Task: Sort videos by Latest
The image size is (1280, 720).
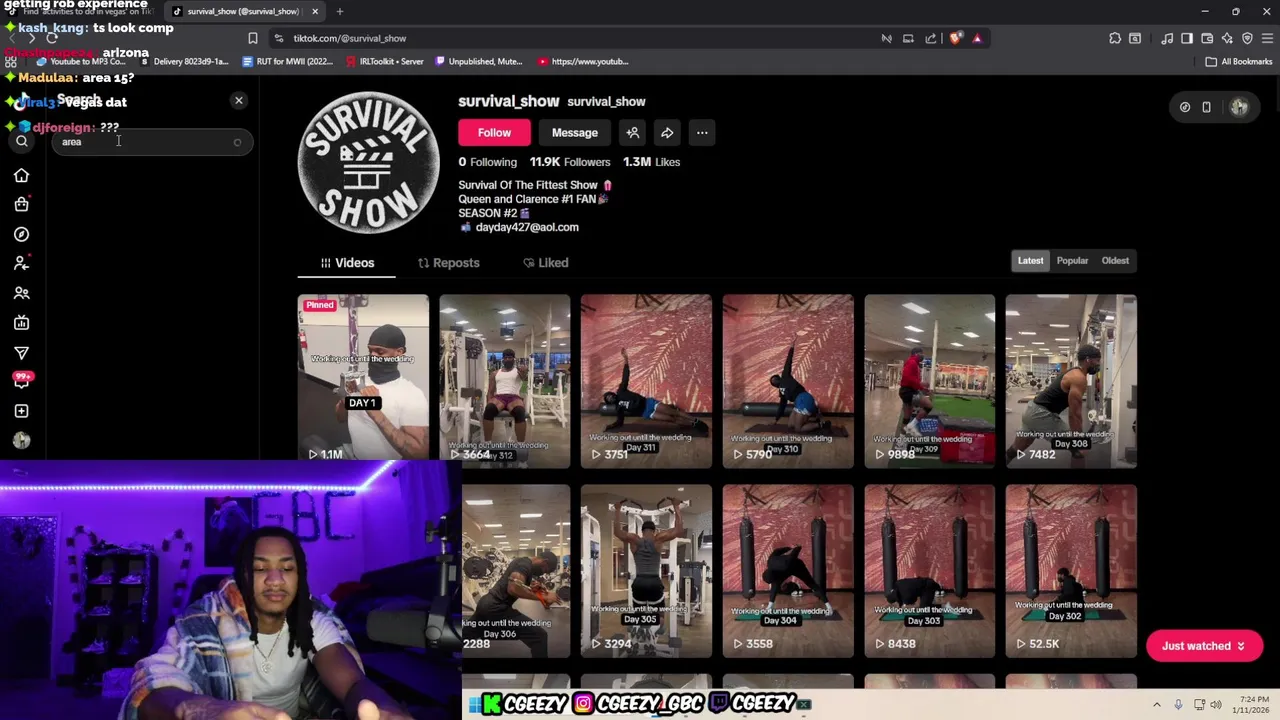Action: 1030,261
